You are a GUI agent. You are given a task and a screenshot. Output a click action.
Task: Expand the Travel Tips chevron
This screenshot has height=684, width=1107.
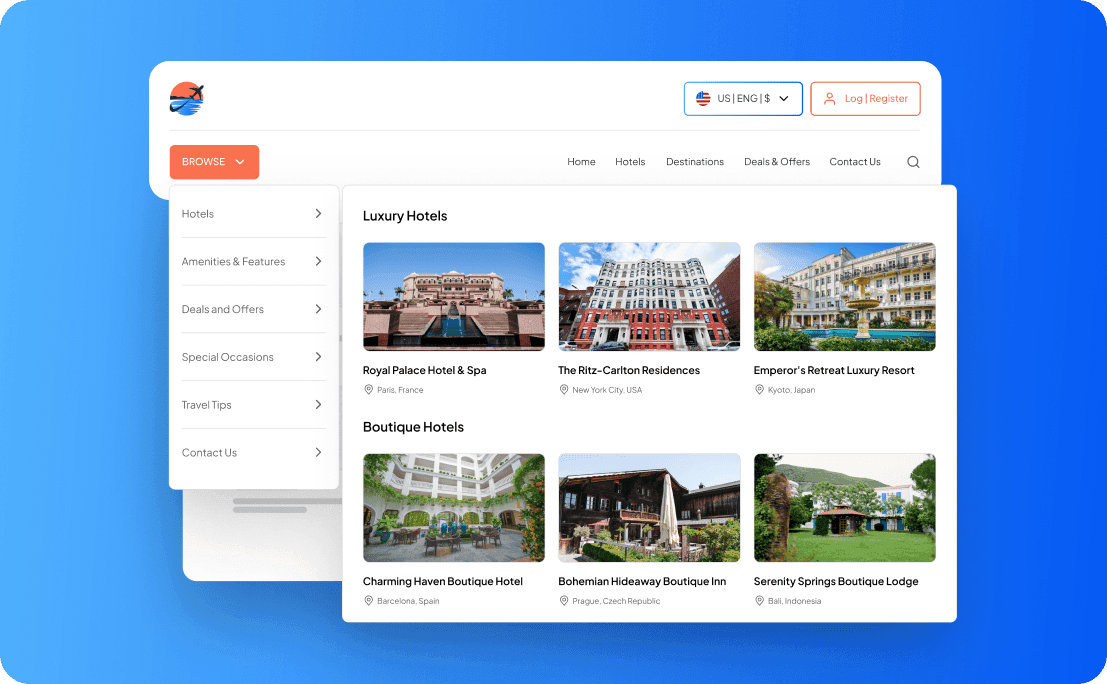click(318, 404)
